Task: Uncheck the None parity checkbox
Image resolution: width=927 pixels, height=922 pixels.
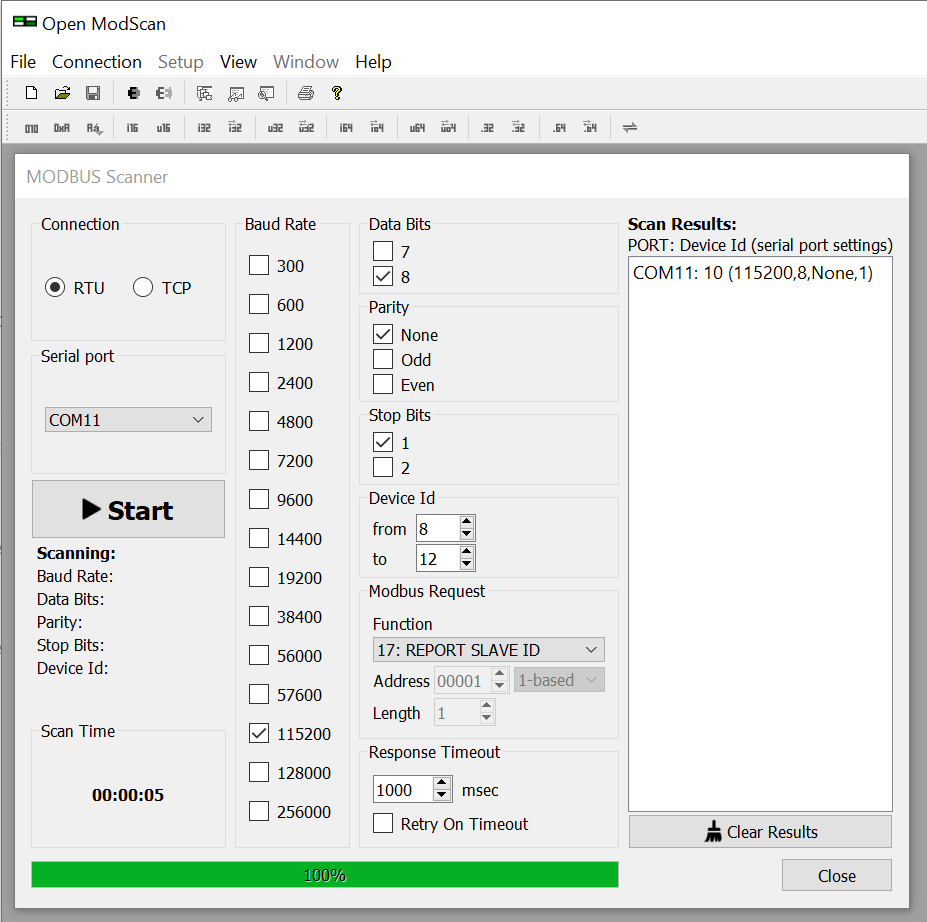Action: click(383, 335)
